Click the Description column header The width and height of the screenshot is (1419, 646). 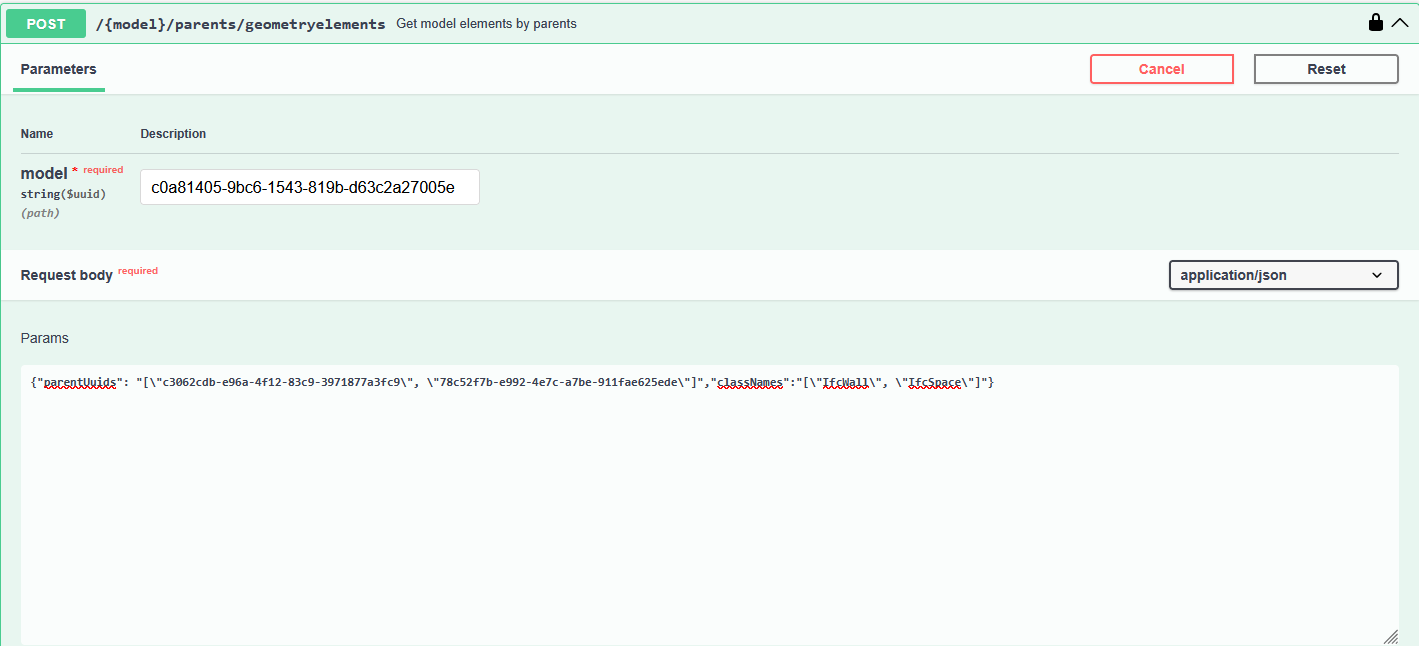pyautogui.click(x=173, y=134)
